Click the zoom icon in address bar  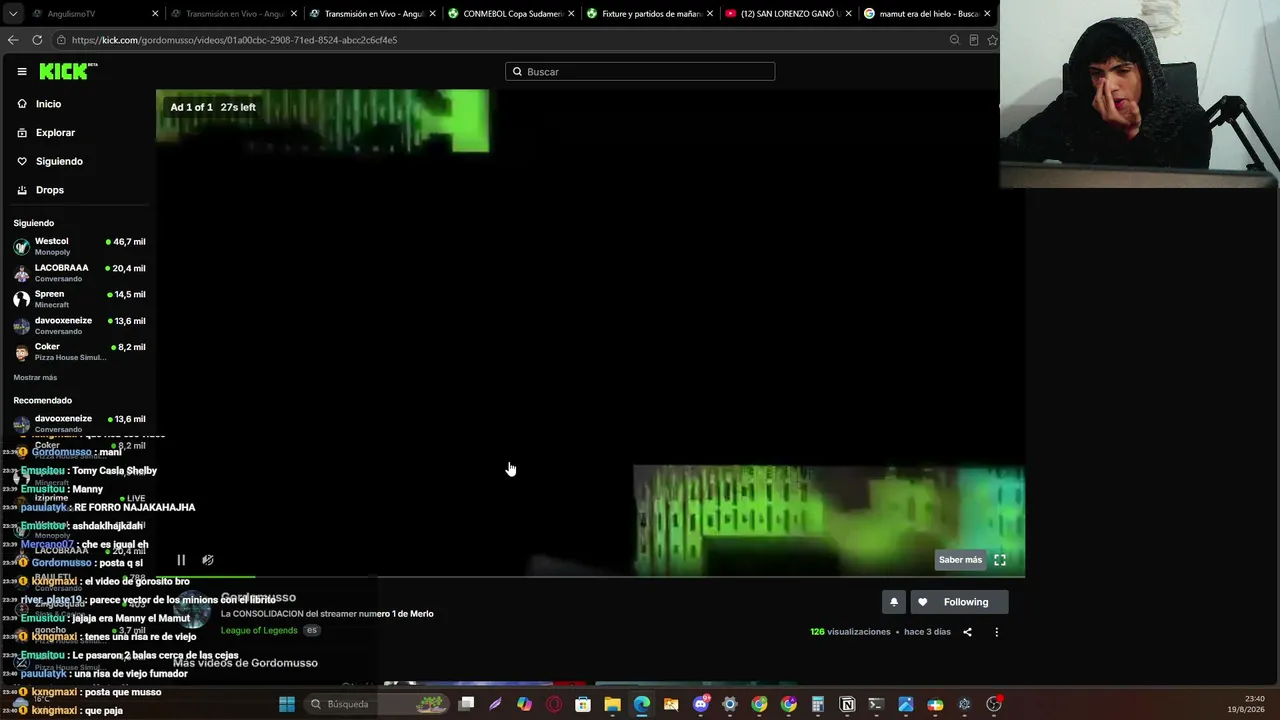coord(954,40)
